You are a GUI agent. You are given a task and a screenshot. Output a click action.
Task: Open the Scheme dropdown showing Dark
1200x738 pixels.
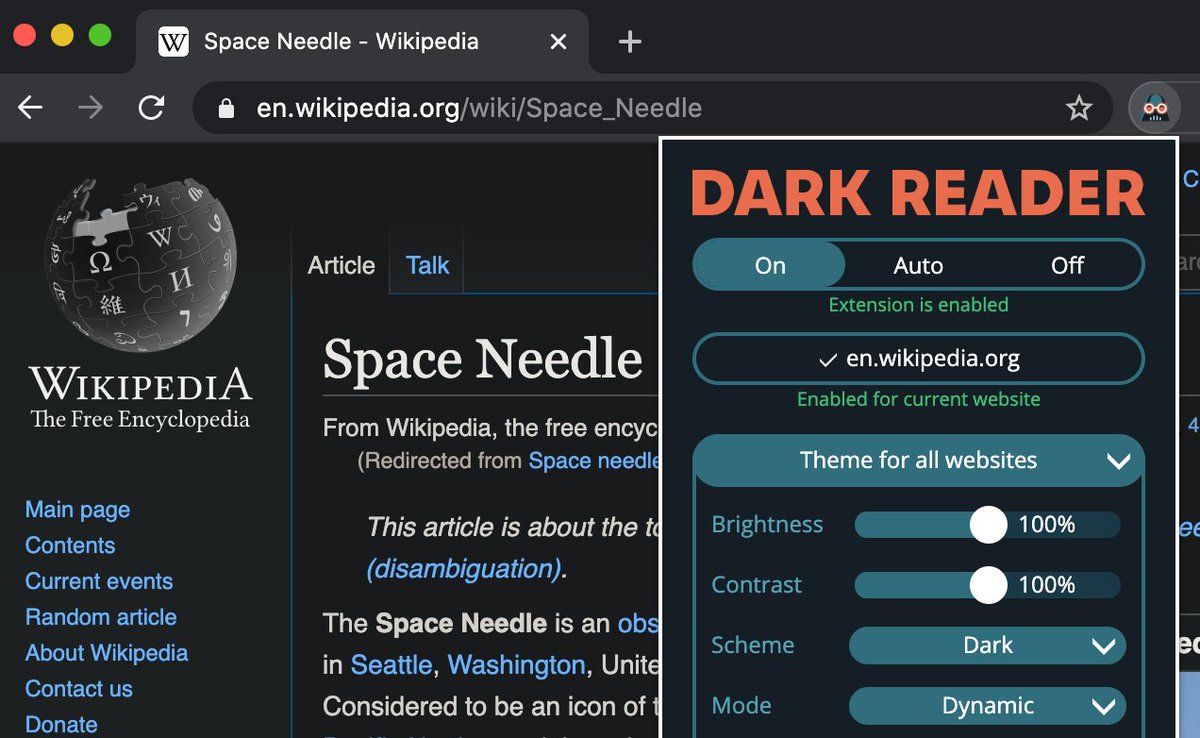pos(986,645)
